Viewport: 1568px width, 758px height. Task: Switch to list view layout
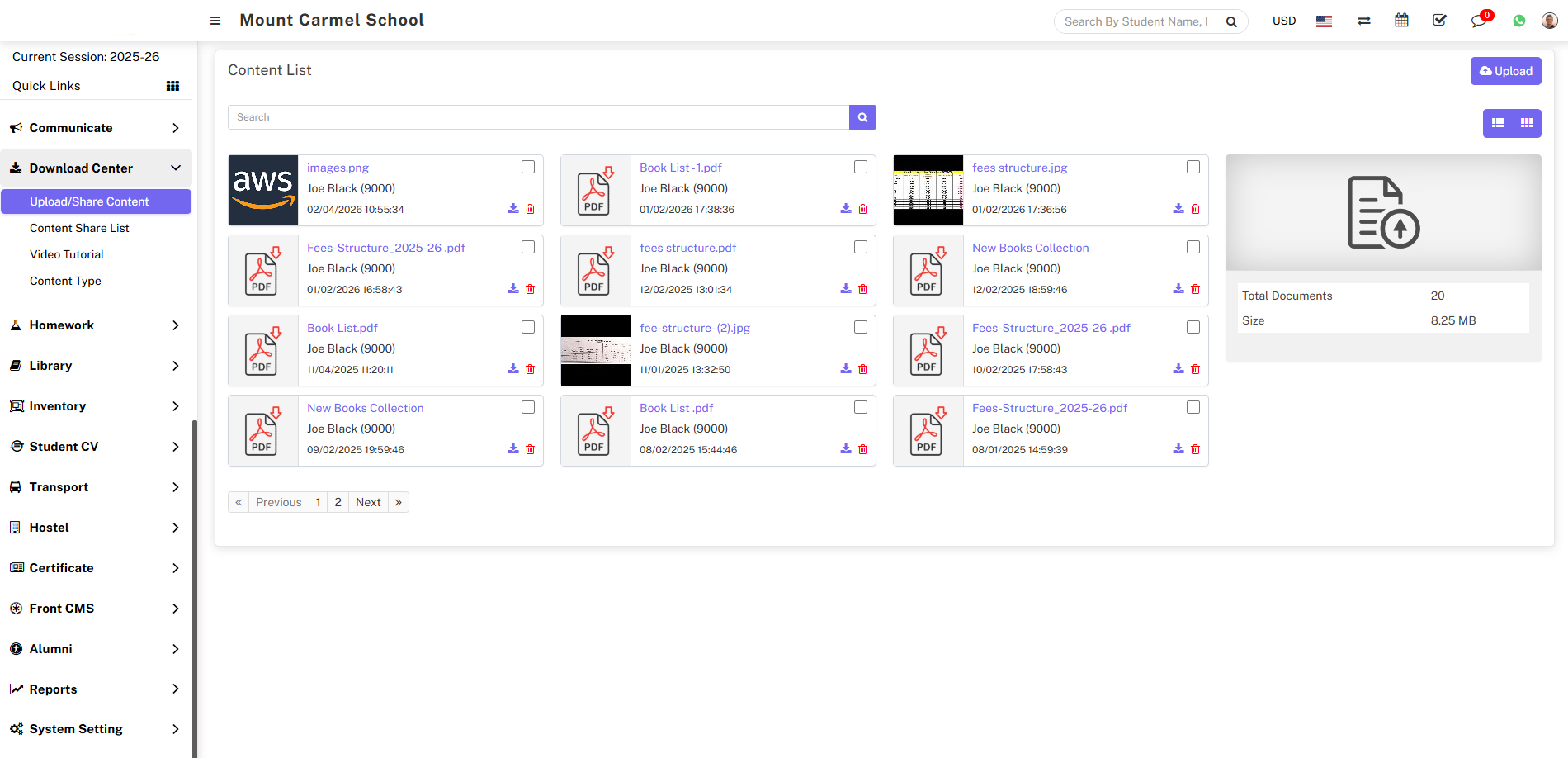1498,123
